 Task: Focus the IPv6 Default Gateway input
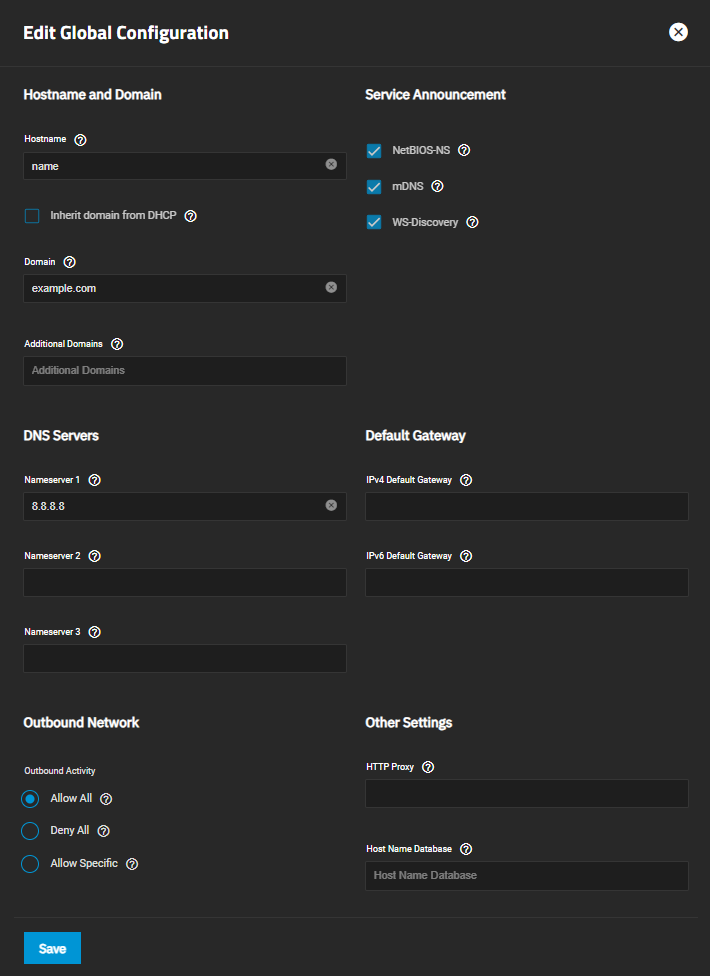click(527, 583)
